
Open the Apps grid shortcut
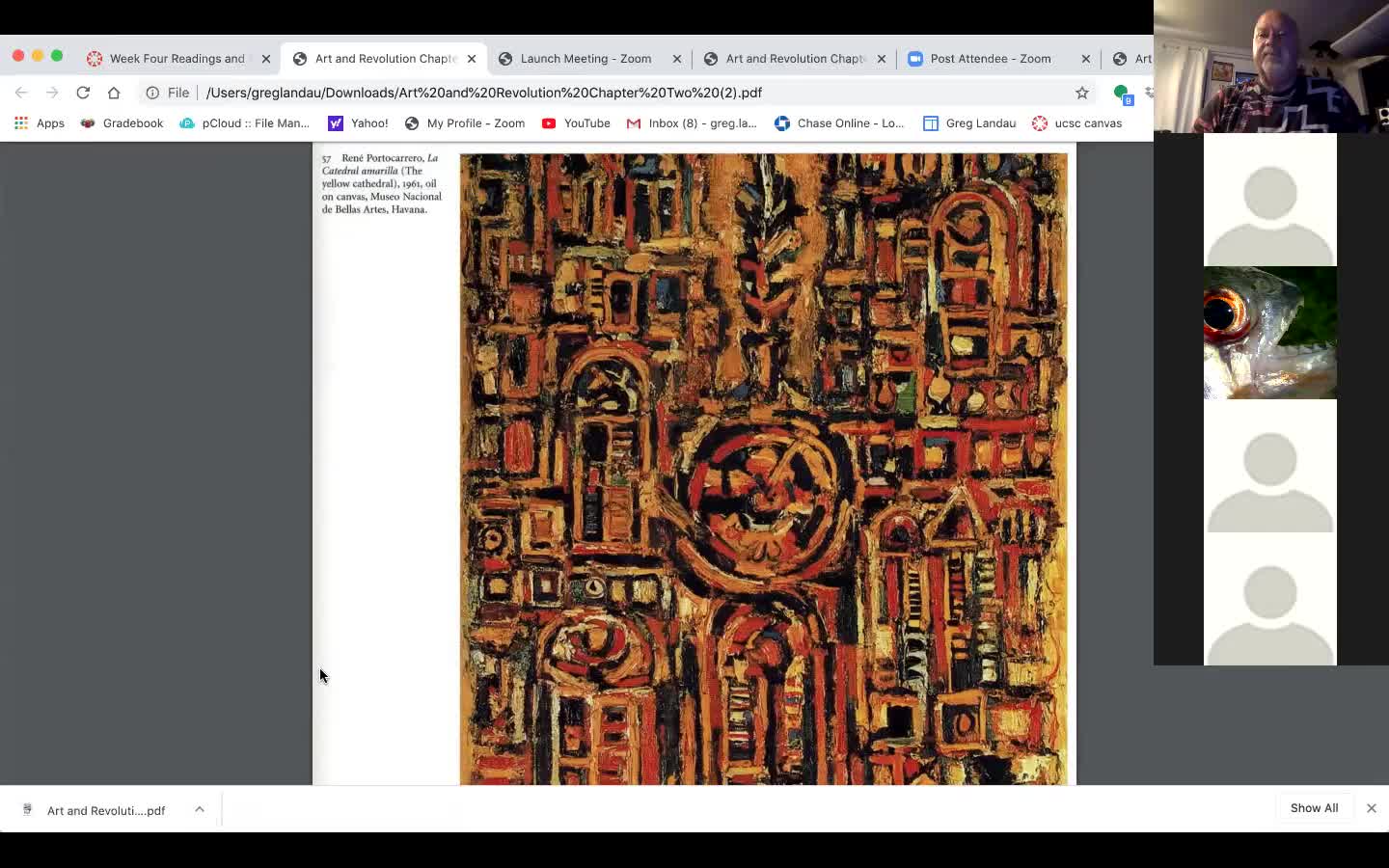[x=40, y=123]
